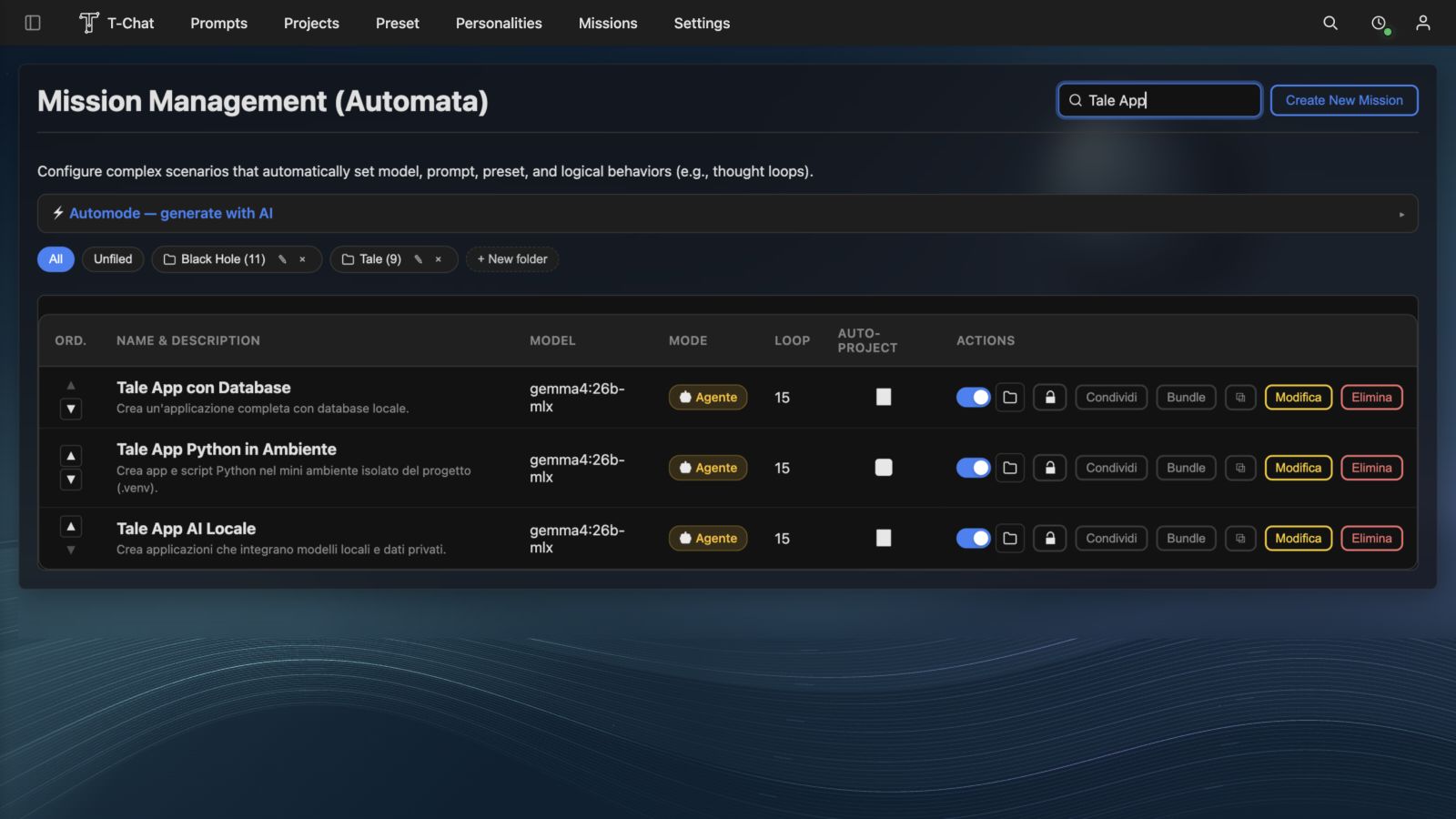
Task: Focus the mission search field
Action: point(1159,100)
